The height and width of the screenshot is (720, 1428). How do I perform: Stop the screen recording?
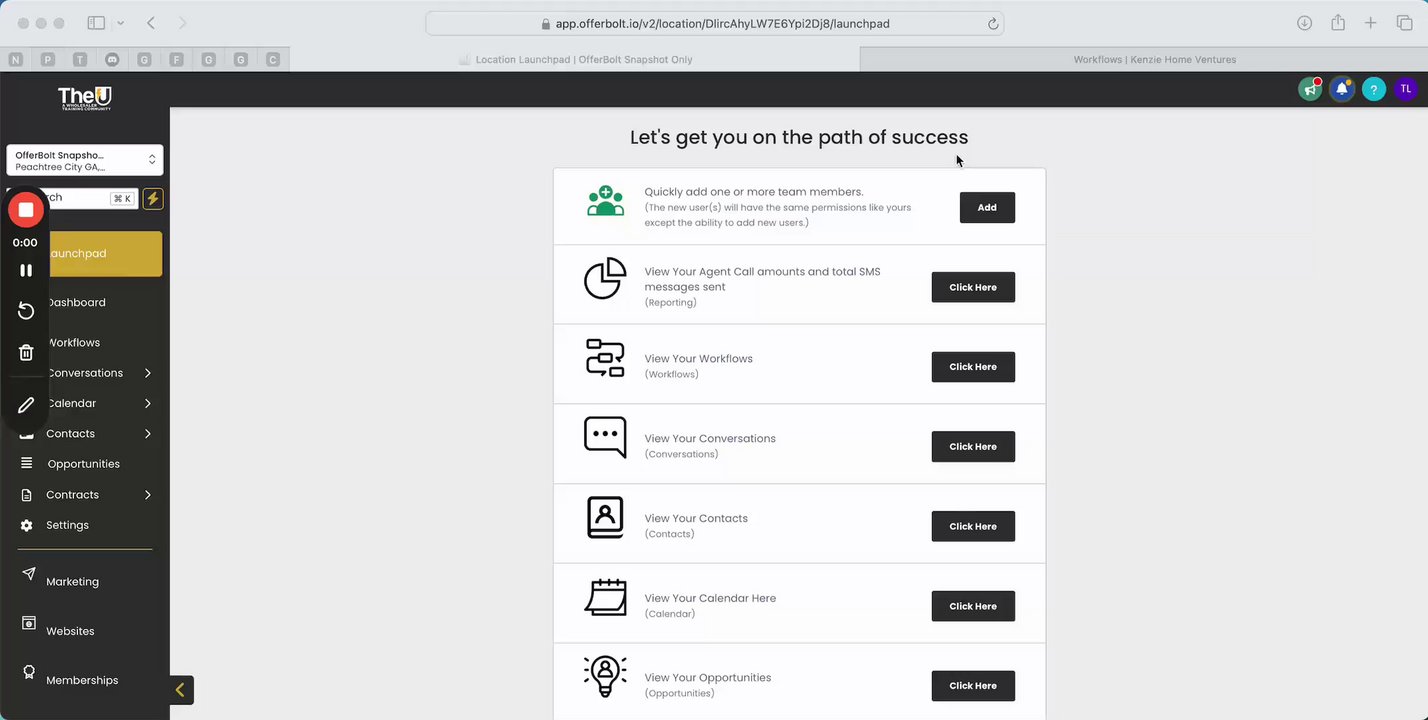tap(26, 210)
